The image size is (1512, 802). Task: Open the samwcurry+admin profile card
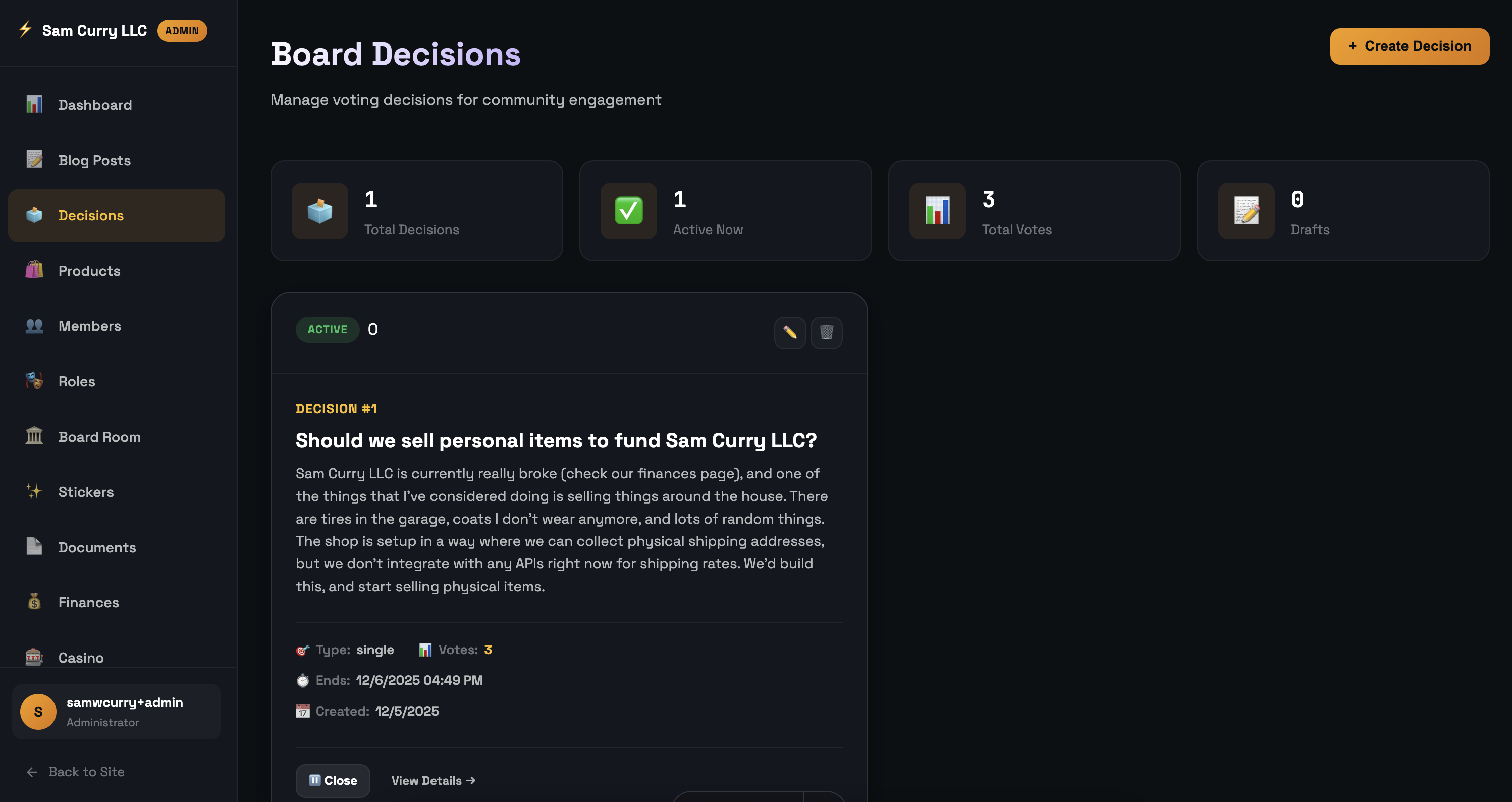(x=116, y=711)
